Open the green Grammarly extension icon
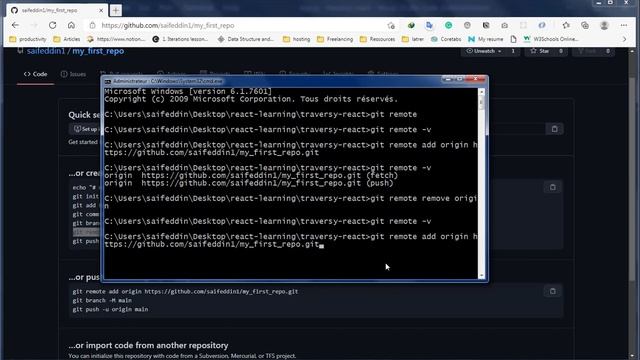Image resolution: width=640 pixels, height=360 pixels. (x=448, y=25)
